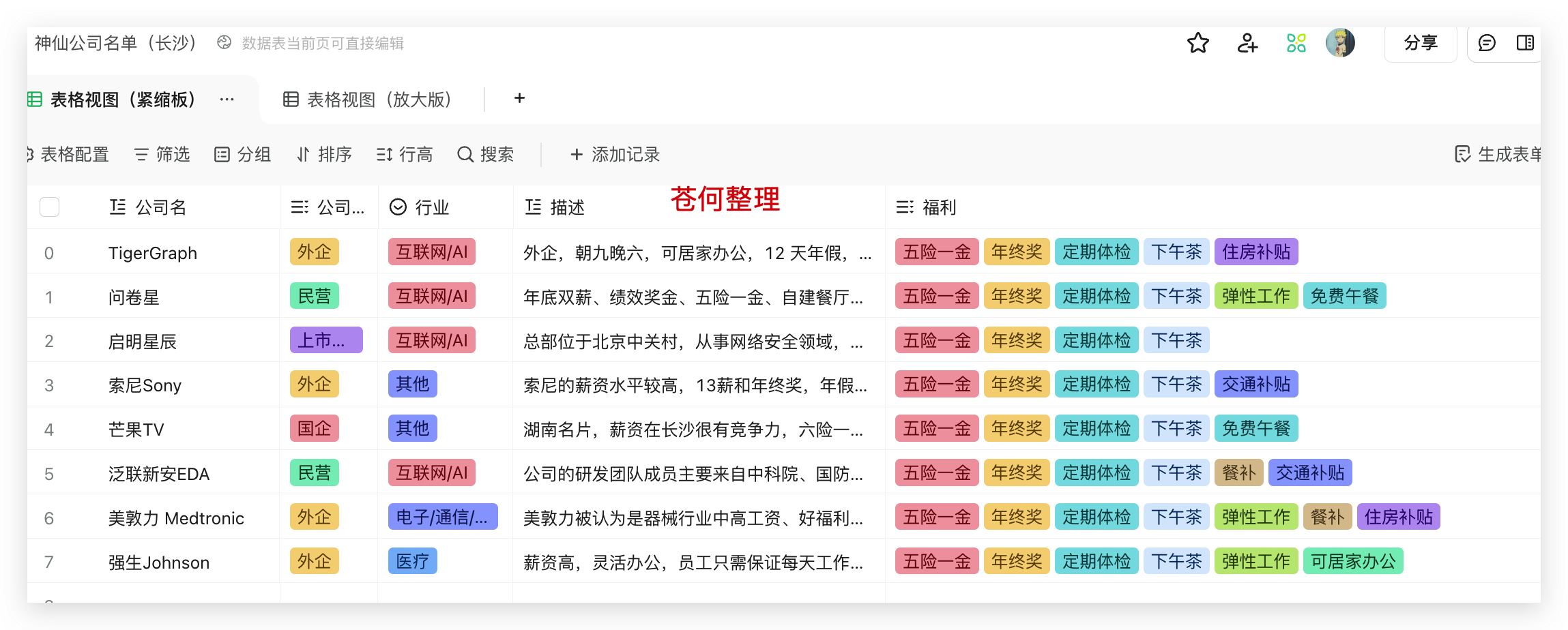Viewport: 1568px width, 630px height.
Task: Open add collaborator icon
Action: (1247, 43)
